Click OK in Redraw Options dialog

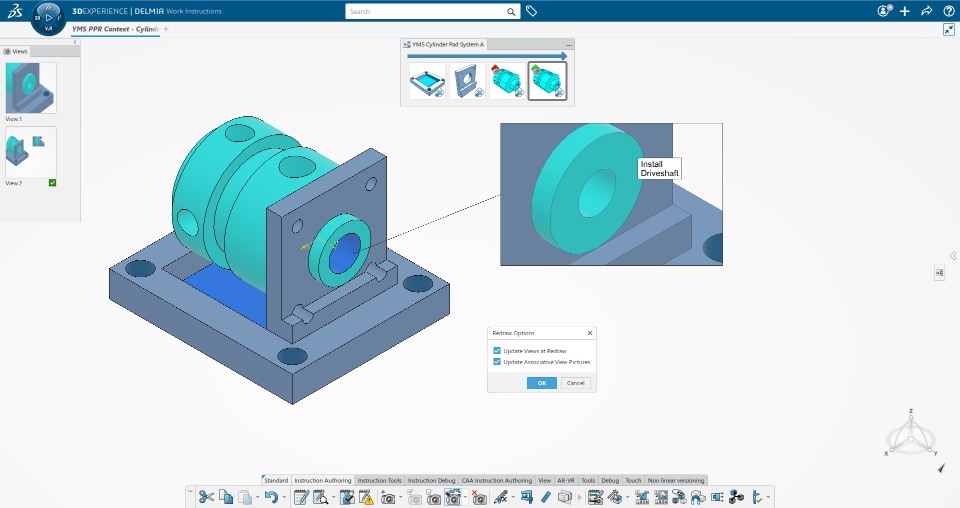pyautogui.click(x=542, y=383)
